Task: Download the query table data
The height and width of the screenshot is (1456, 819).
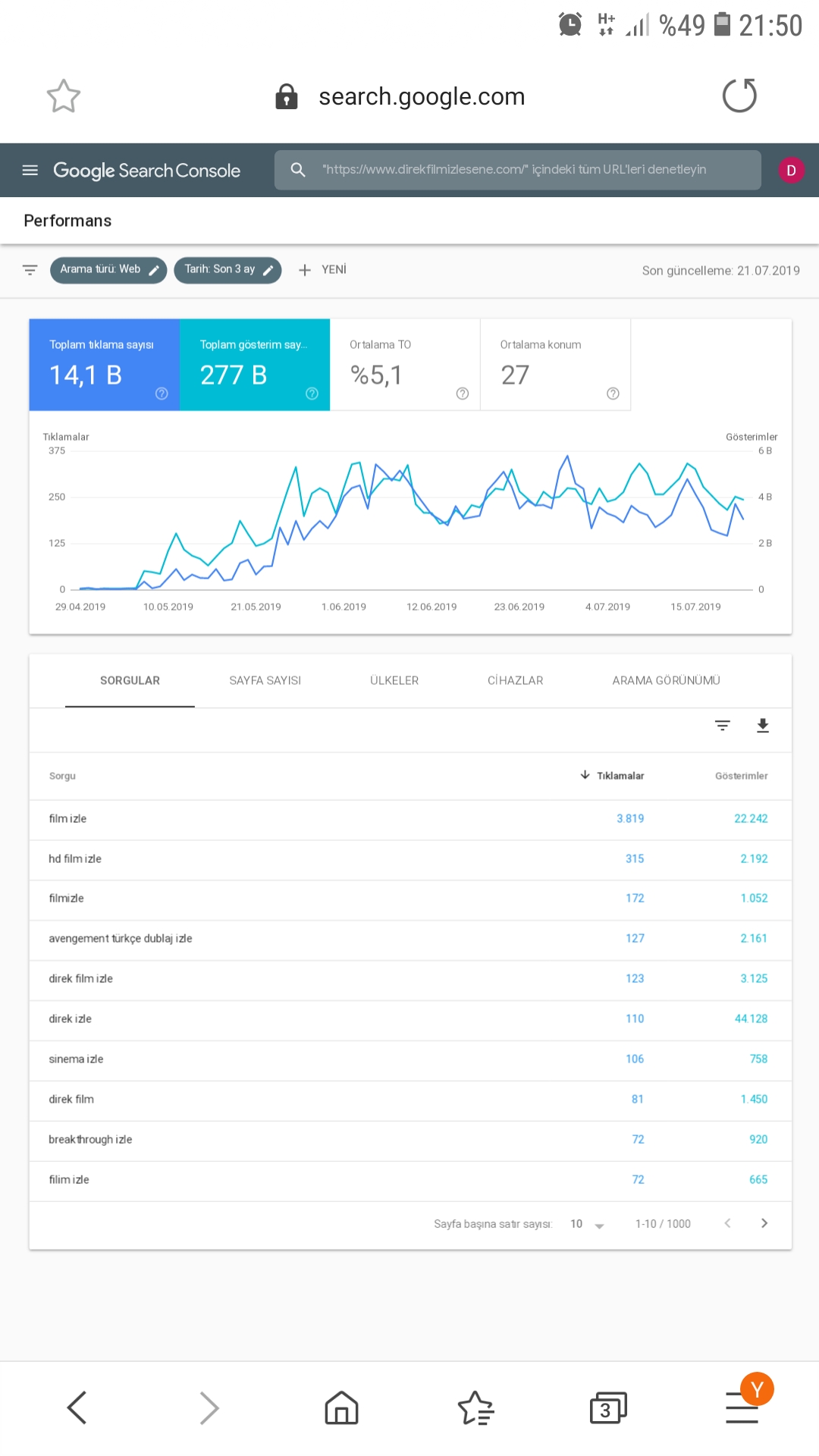Action: (x=763, y=726)
